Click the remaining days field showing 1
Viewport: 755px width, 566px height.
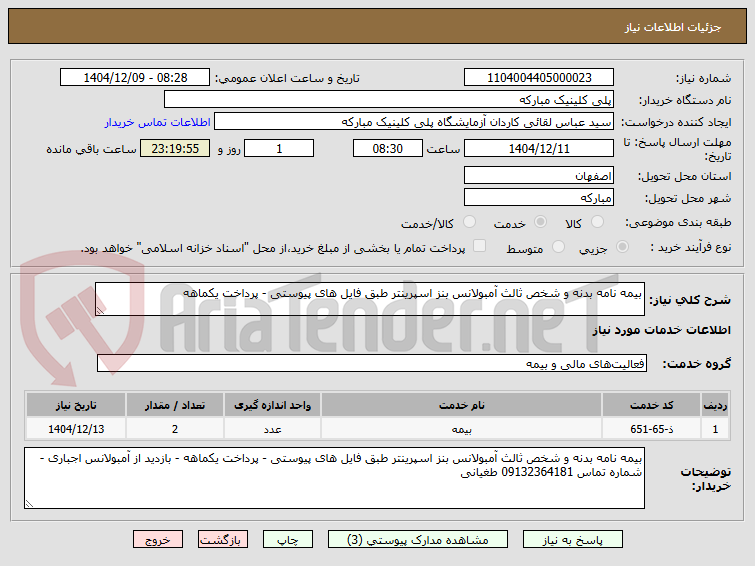(279, 148)
